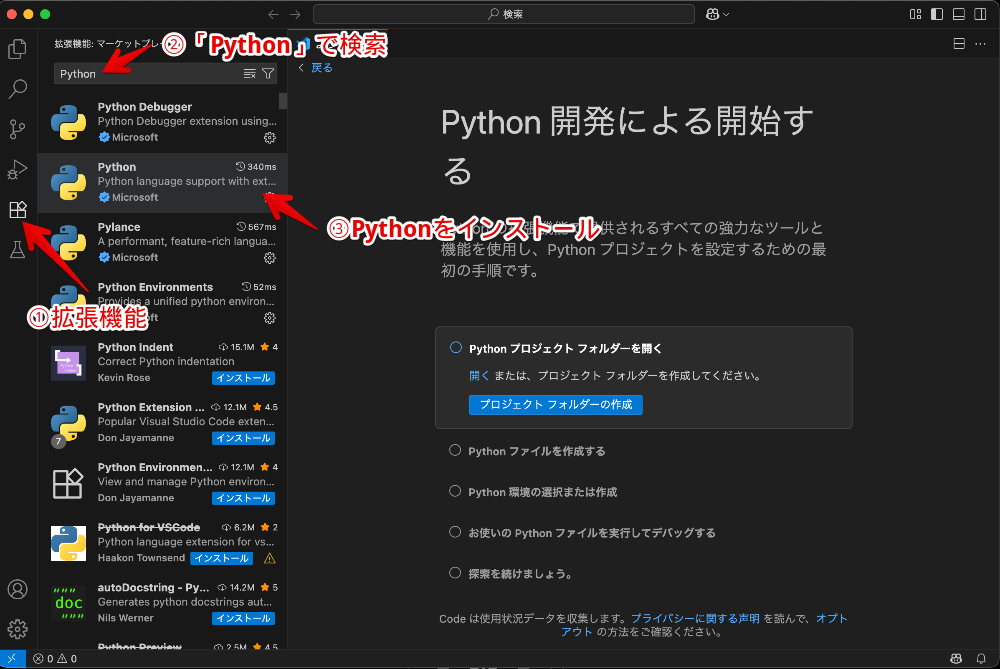Click the extensions list scrollbar
This screenshot has height=669, width=1000.
pyautogui.click(x=283, y=100)
